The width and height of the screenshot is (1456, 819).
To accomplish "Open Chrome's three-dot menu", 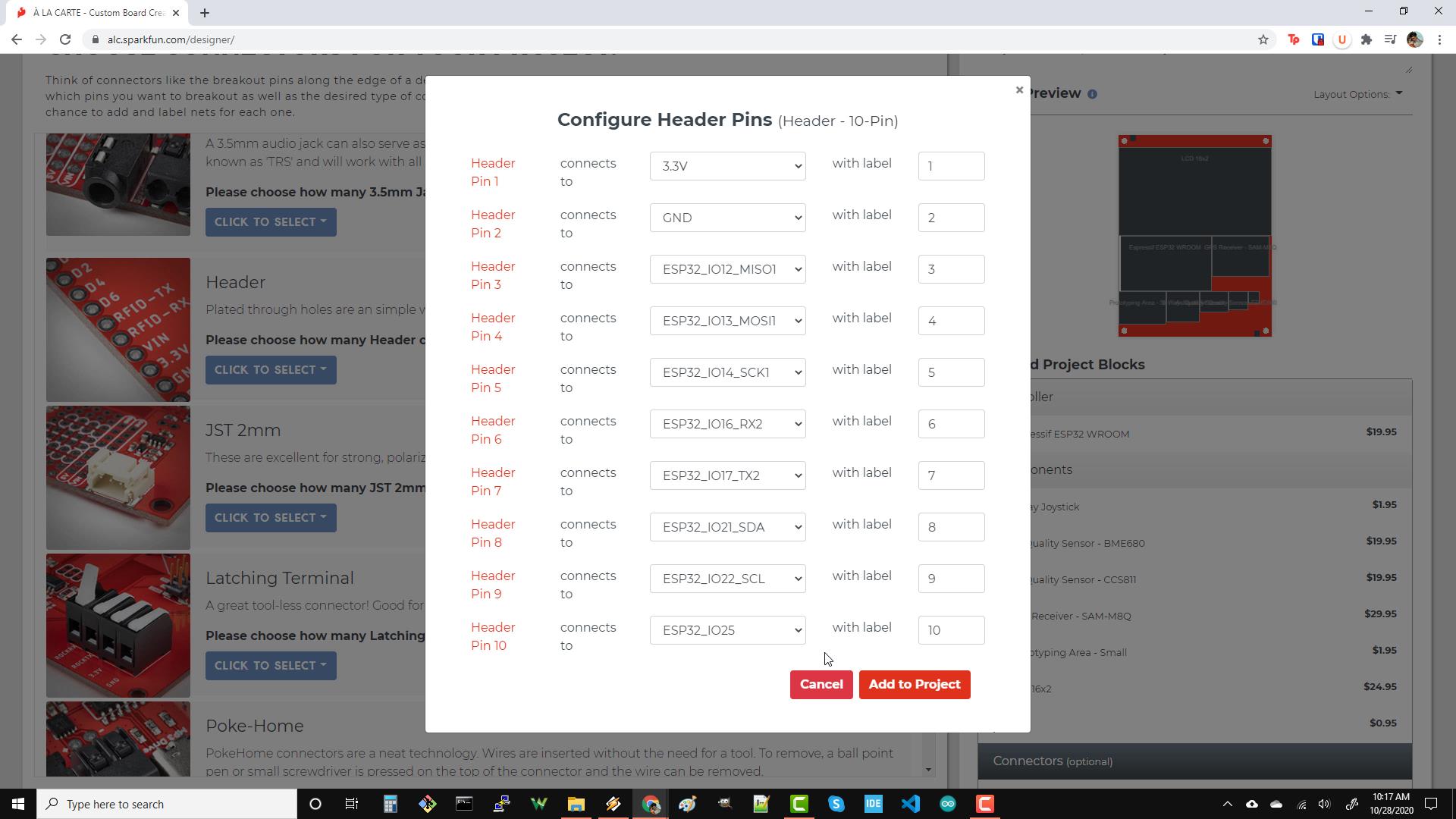I will pos(1439,39).
